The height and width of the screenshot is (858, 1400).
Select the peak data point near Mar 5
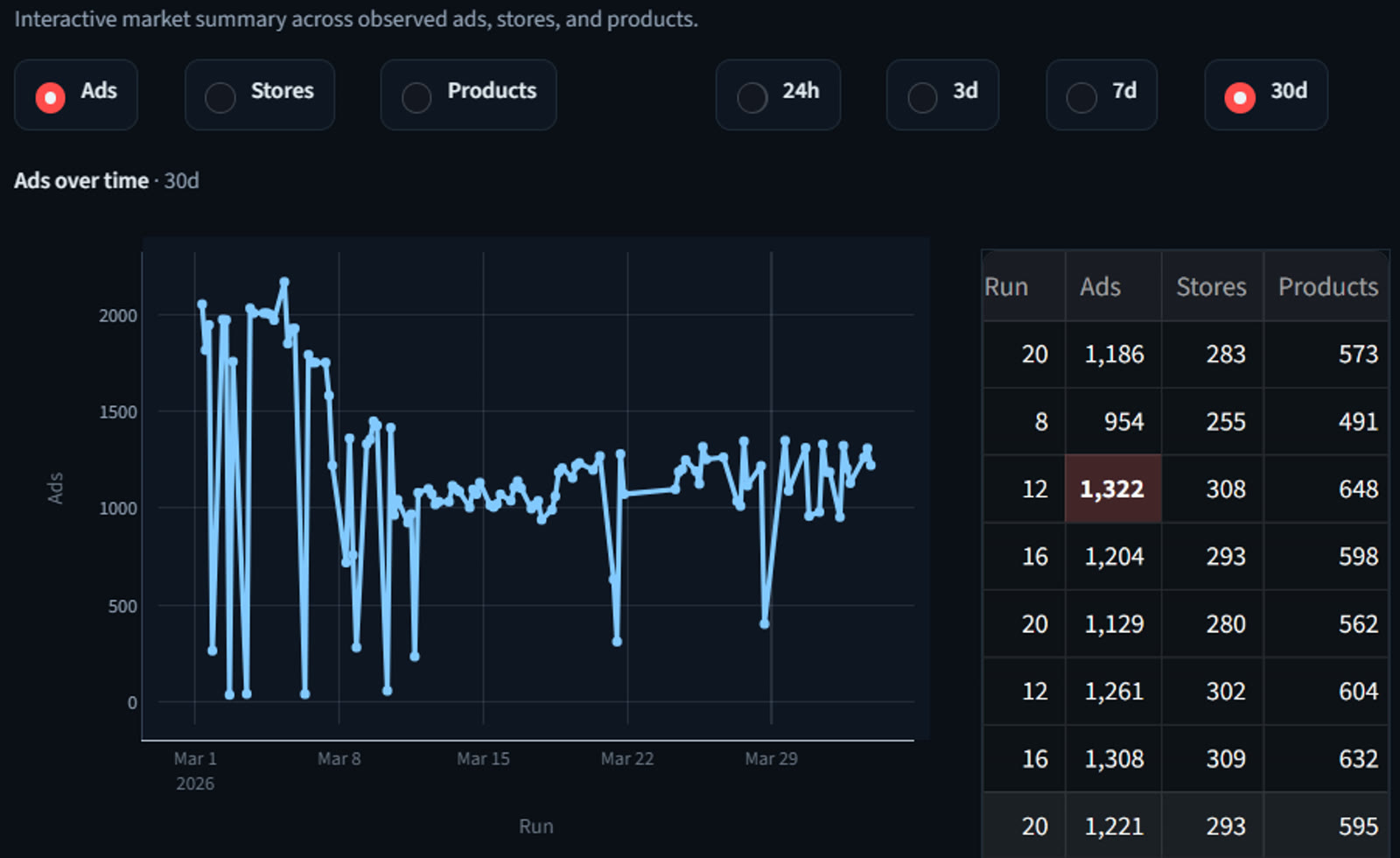[x=283, y=282]
